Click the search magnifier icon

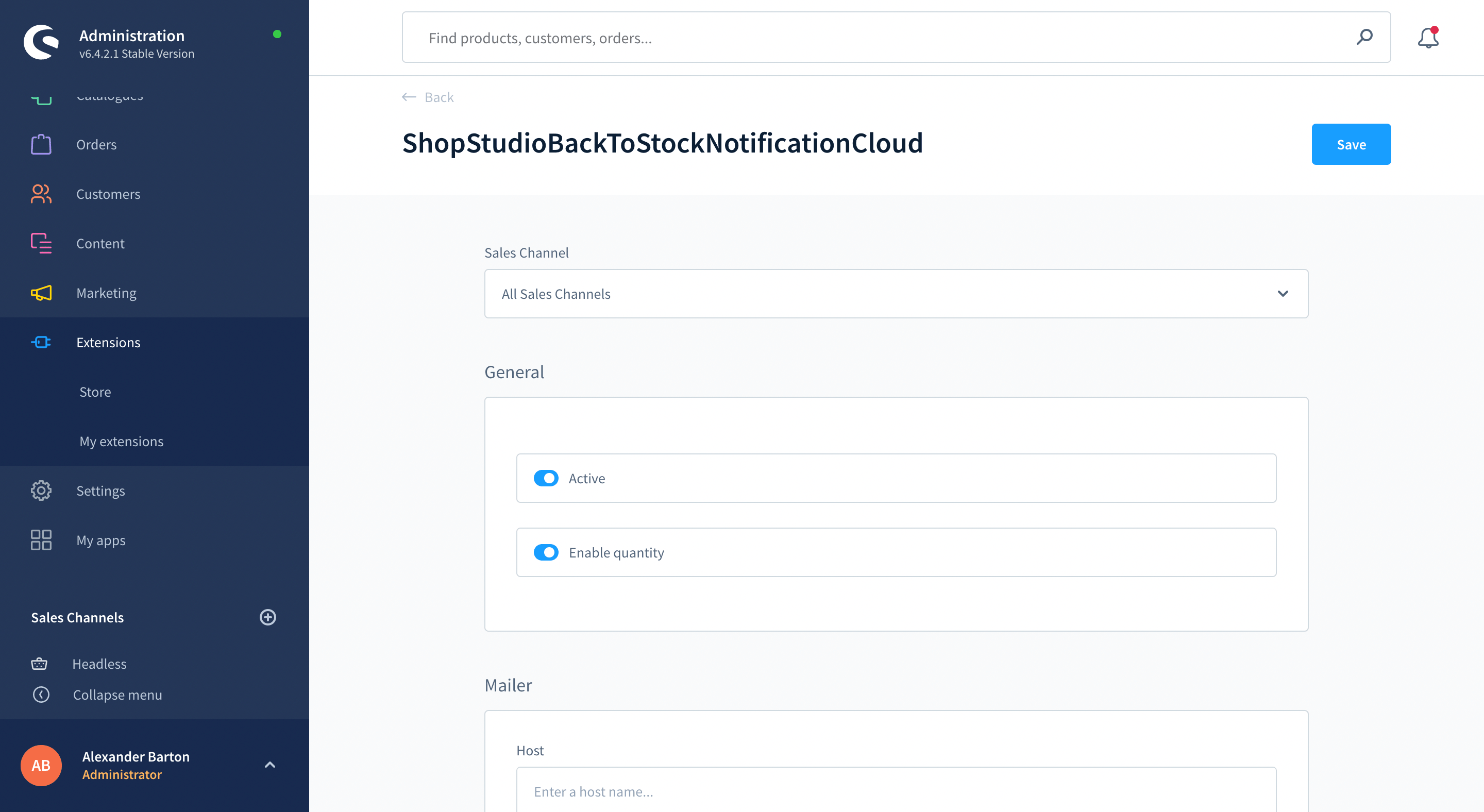[1364, 38]
